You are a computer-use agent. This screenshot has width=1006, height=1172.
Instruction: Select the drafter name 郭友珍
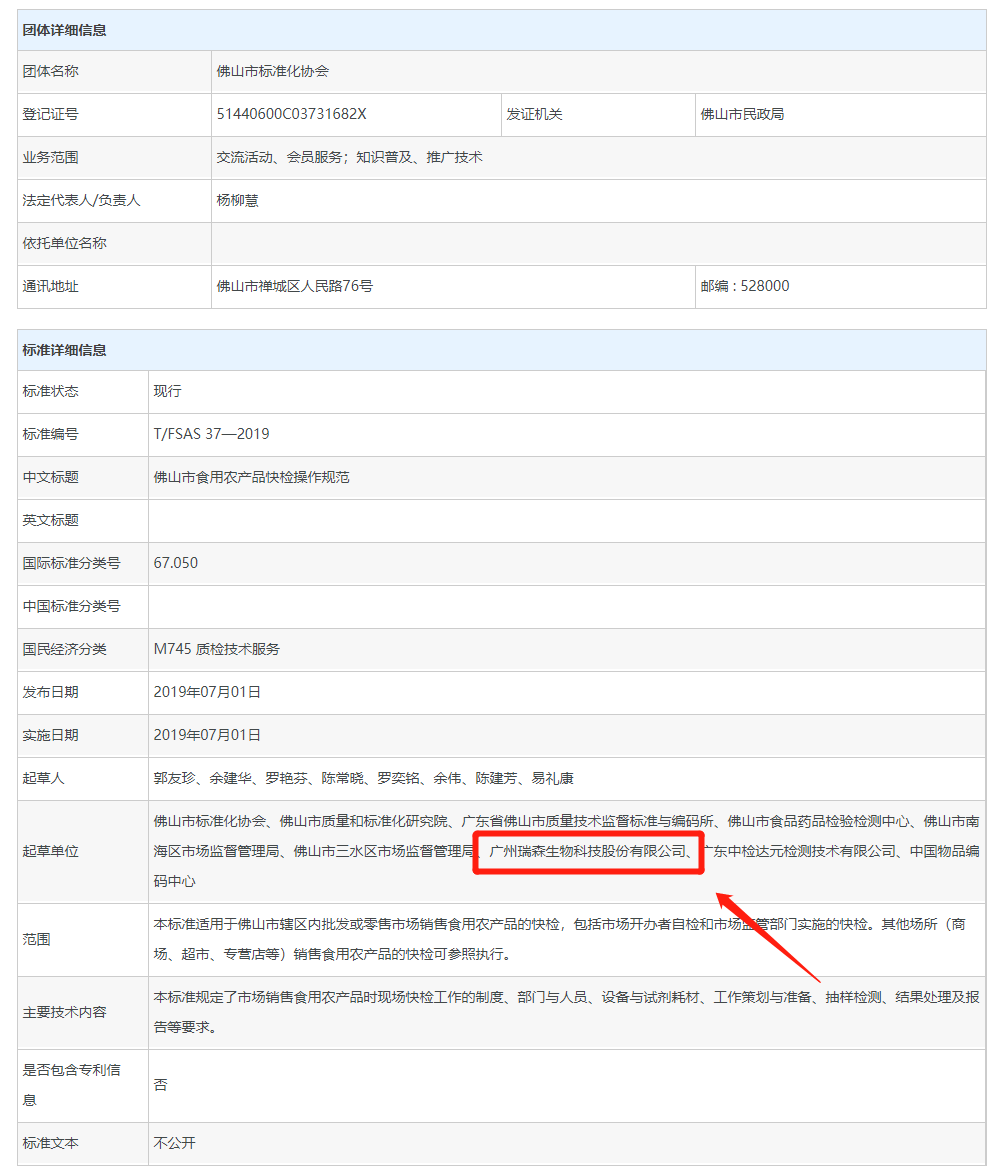[x=175, y=778]
